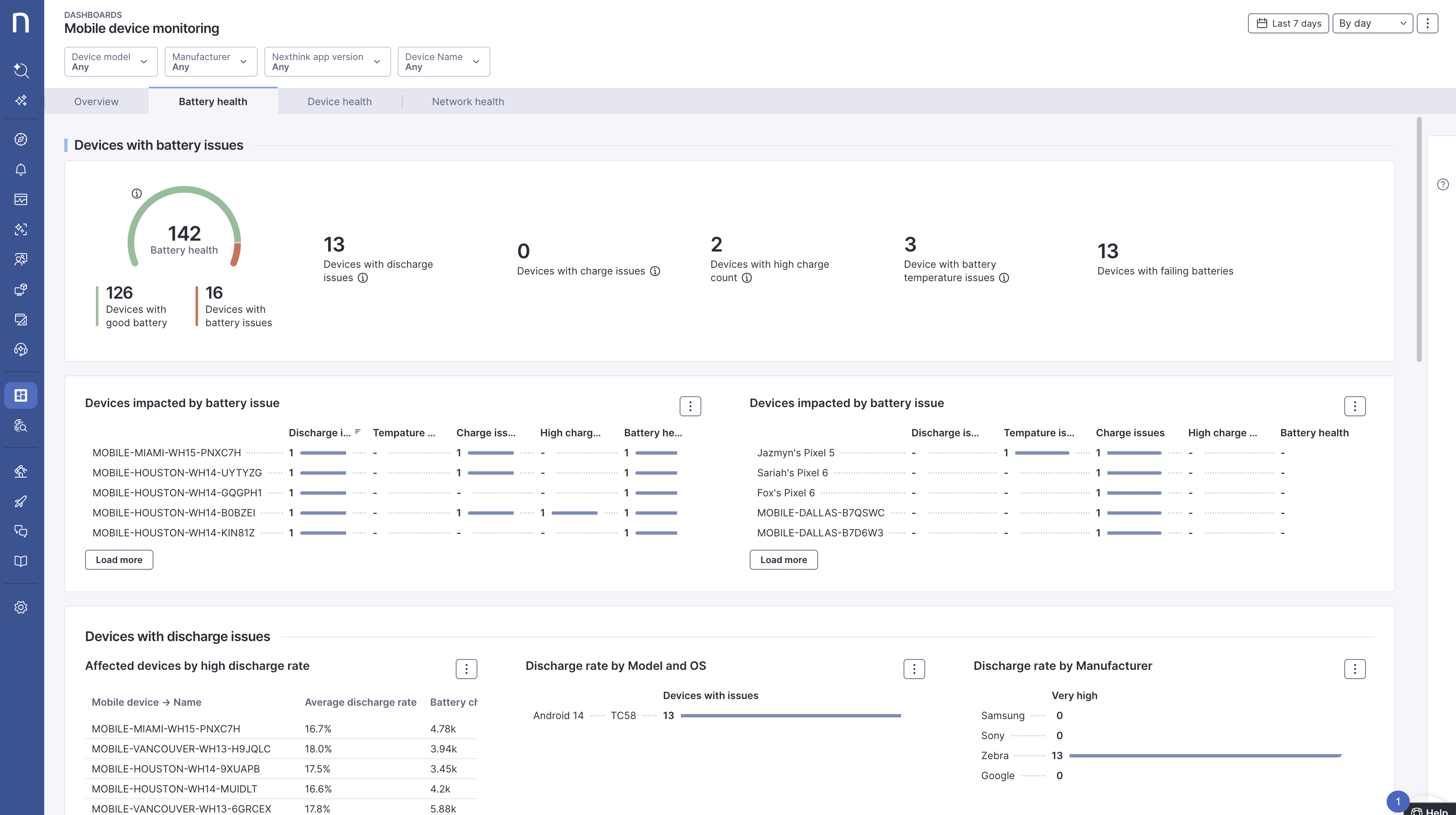Click the rocket icon in sidebar

pos(21,501)
